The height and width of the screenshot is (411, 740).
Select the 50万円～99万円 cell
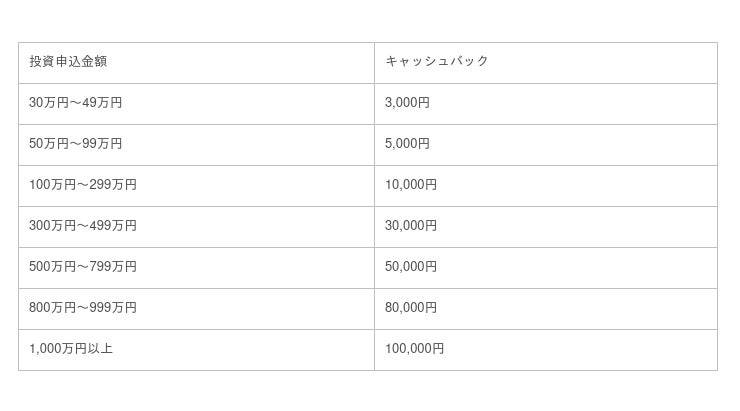point(196,144)
